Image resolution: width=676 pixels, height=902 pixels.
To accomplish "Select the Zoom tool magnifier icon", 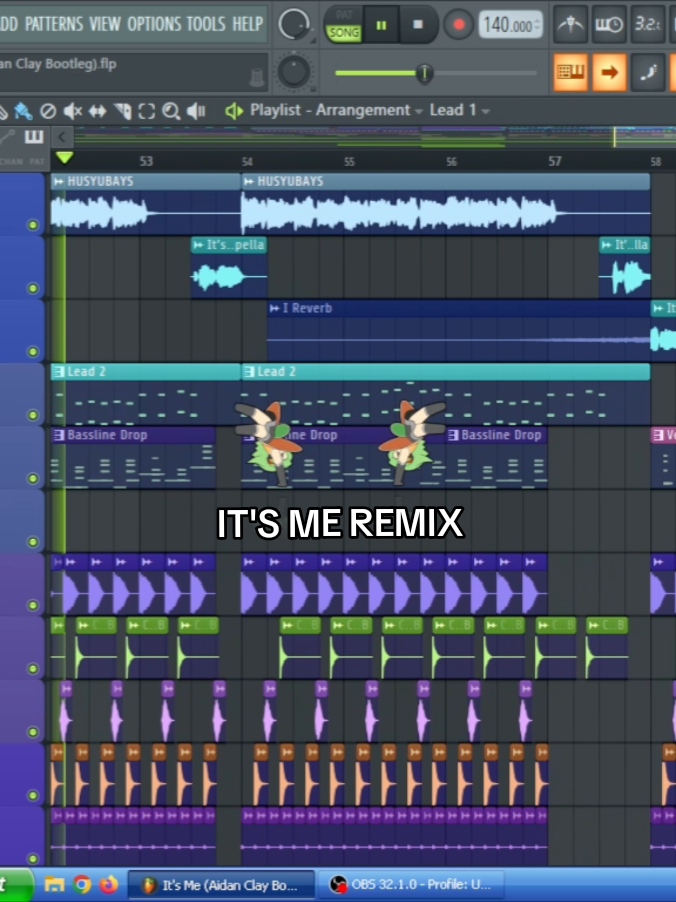I will tap(171, 110).
